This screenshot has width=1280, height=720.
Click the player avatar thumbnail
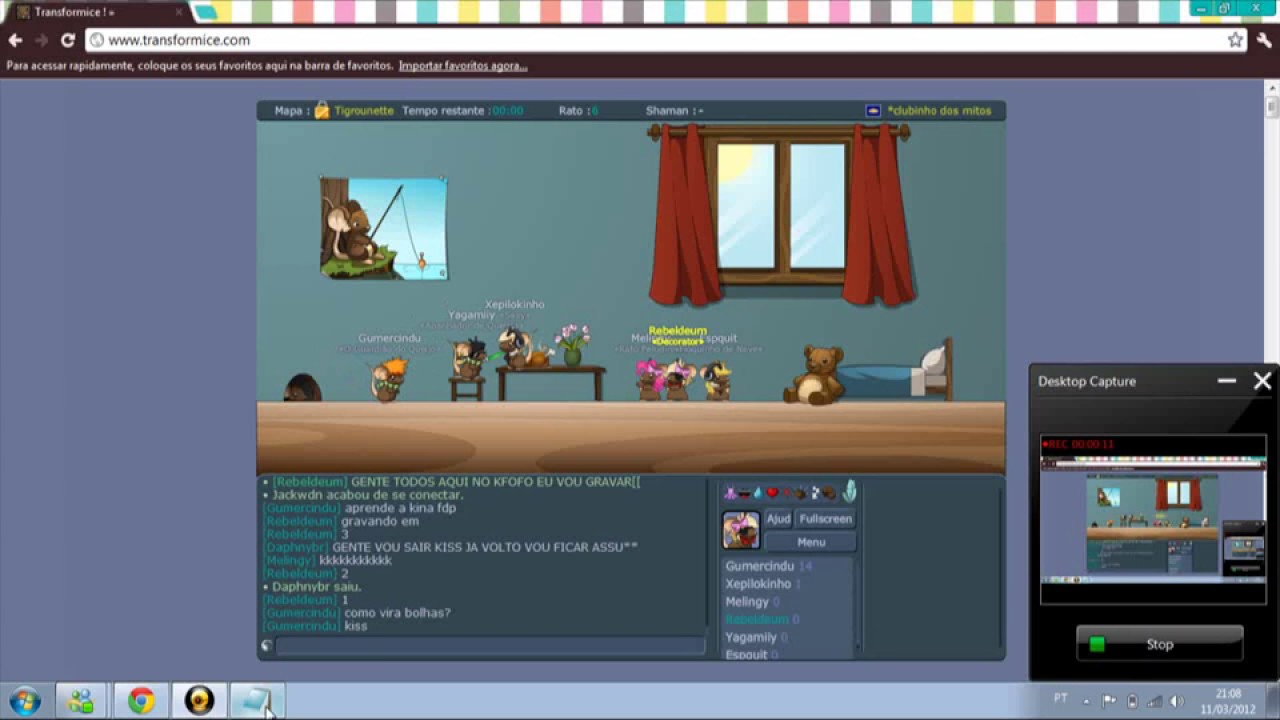741,530
